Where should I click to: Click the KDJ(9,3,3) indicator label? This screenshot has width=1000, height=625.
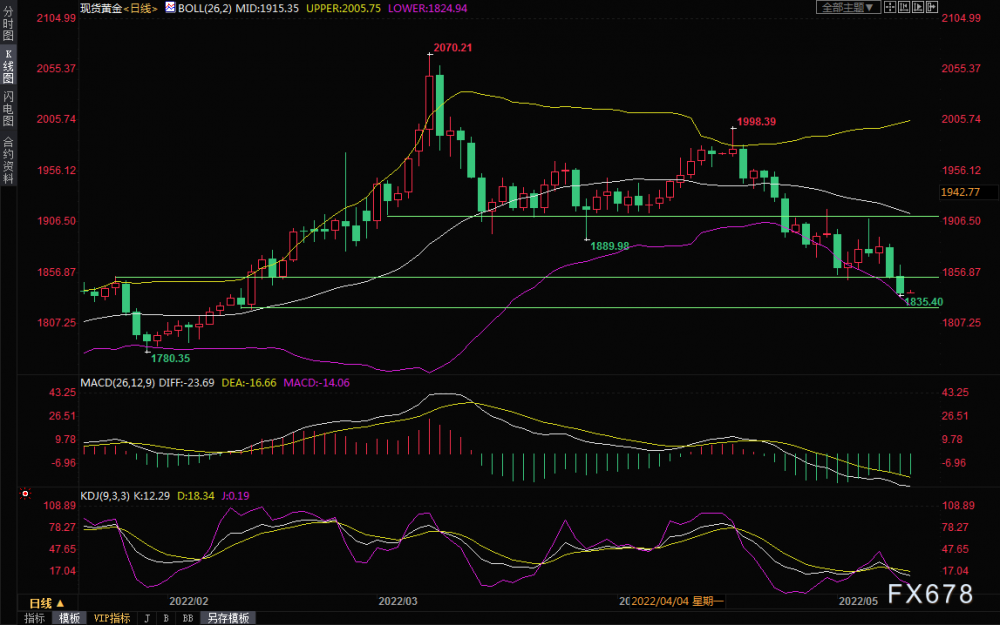coord(105,496)
